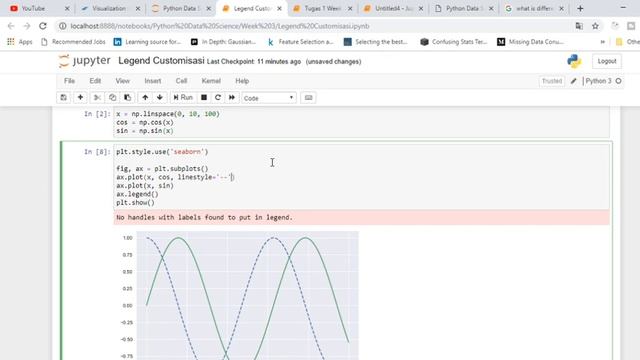Click the Jupyter logo
This screenshot has height=360, width=640.
84,61
